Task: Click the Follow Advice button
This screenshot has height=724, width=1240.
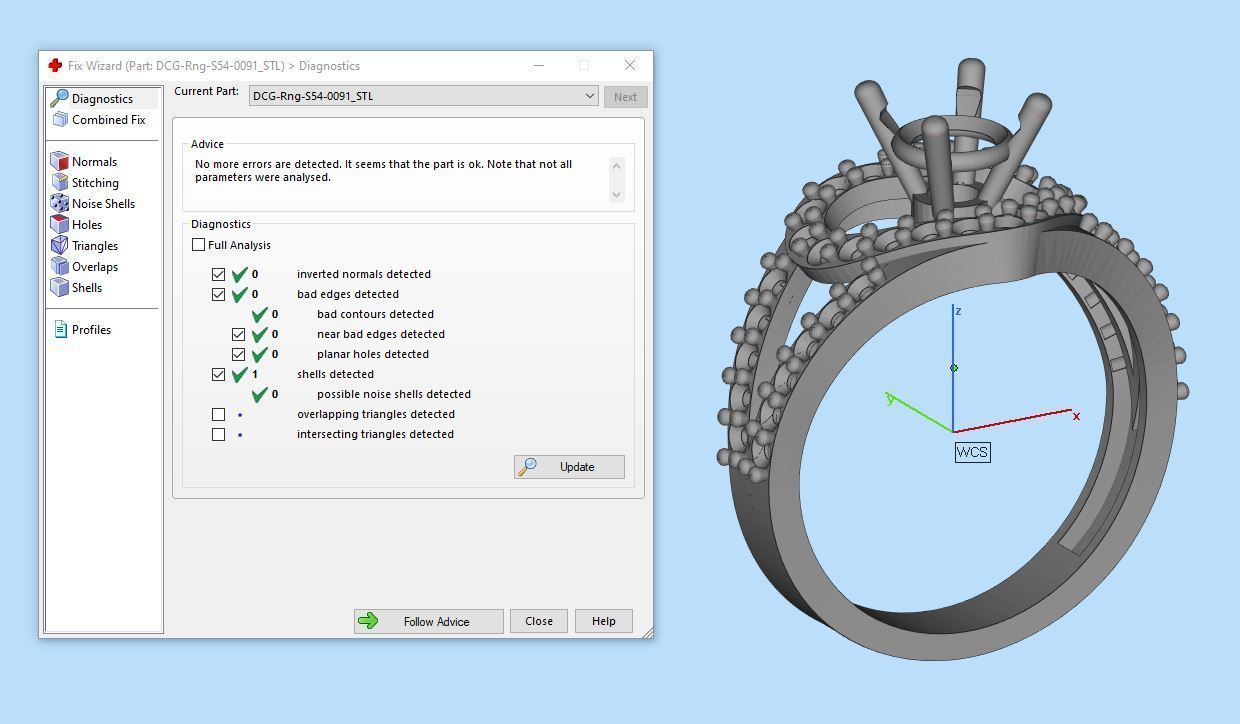Action: click(x=428, y=621)
